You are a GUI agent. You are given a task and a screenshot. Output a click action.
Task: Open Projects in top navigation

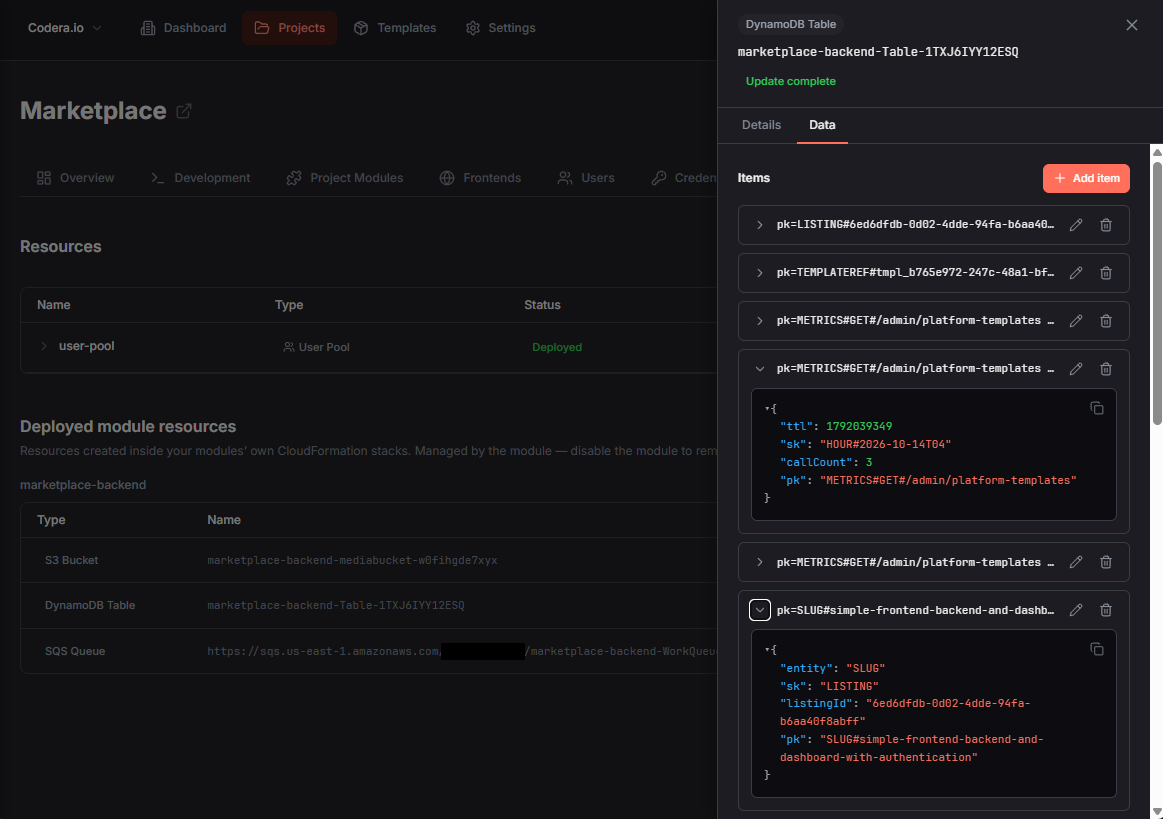[289, 28]
